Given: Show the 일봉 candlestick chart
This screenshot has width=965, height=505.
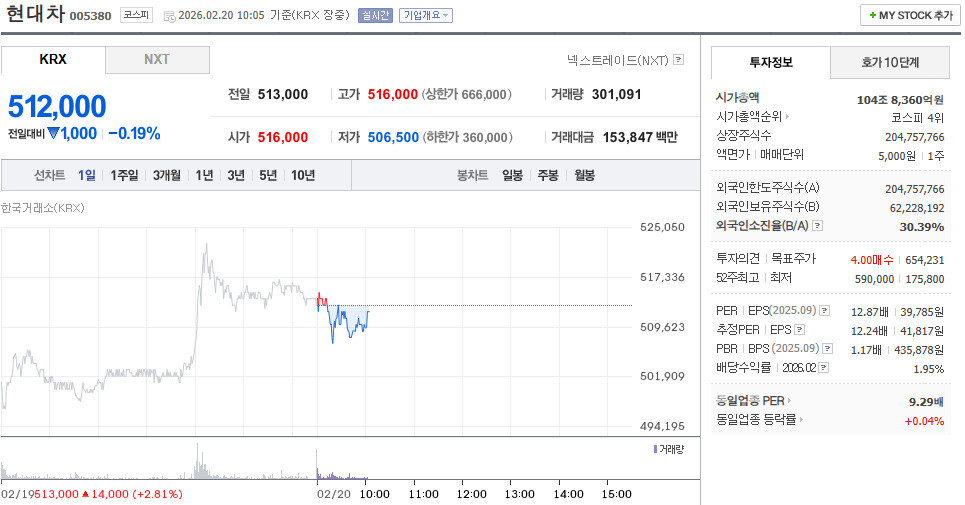Looking at the screenshot, I should 512,175.
